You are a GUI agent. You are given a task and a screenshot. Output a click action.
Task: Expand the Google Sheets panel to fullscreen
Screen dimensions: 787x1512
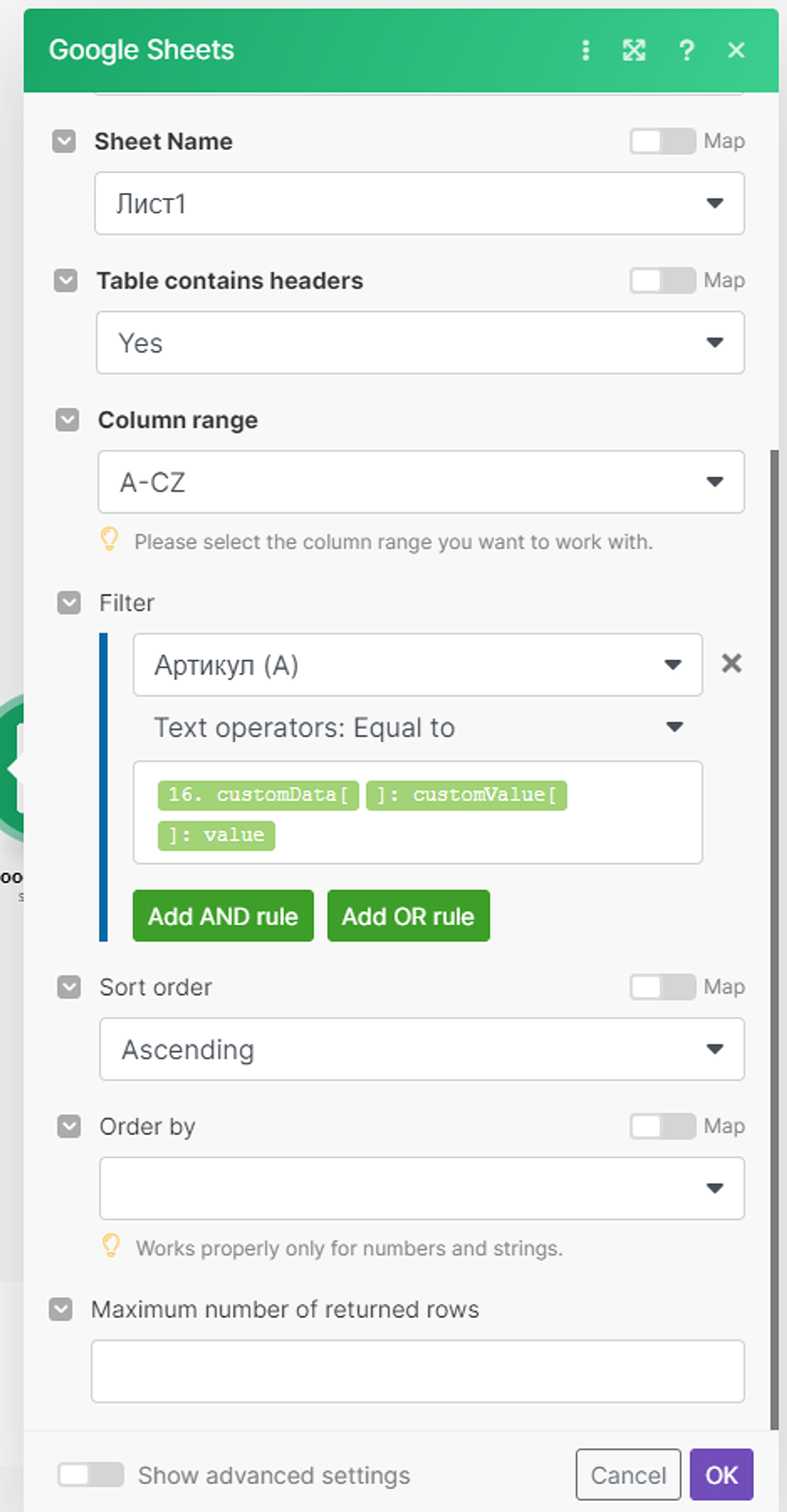pos(634,51)
